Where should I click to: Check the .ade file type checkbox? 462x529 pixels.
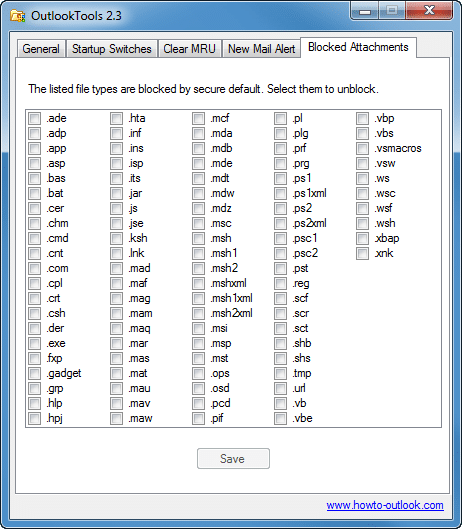[34, 118]
